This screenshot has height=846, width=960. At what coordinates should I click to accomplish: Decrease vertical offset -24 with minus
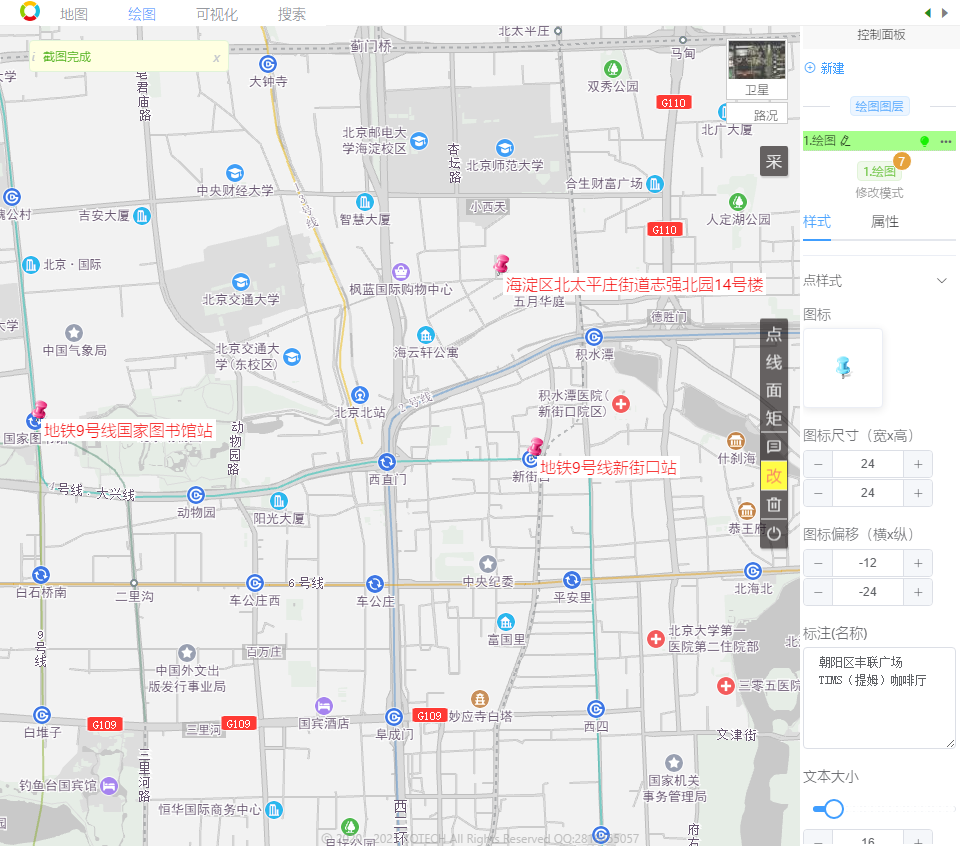[818, 592]
